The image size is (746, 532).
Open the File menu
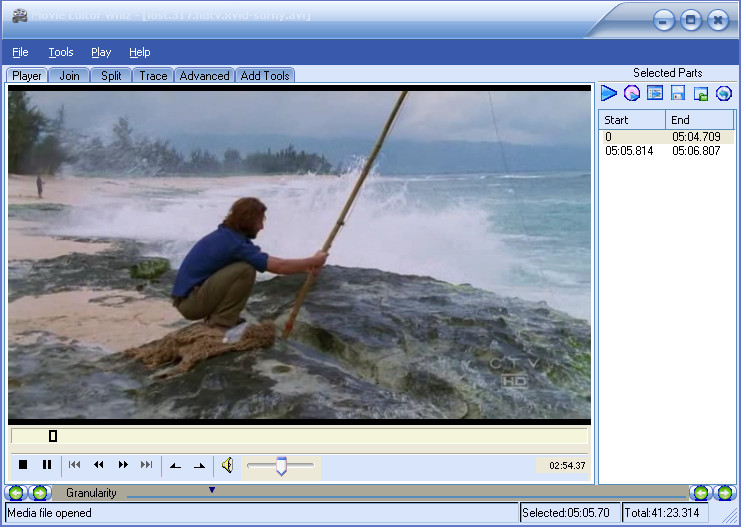pos(20,52)
